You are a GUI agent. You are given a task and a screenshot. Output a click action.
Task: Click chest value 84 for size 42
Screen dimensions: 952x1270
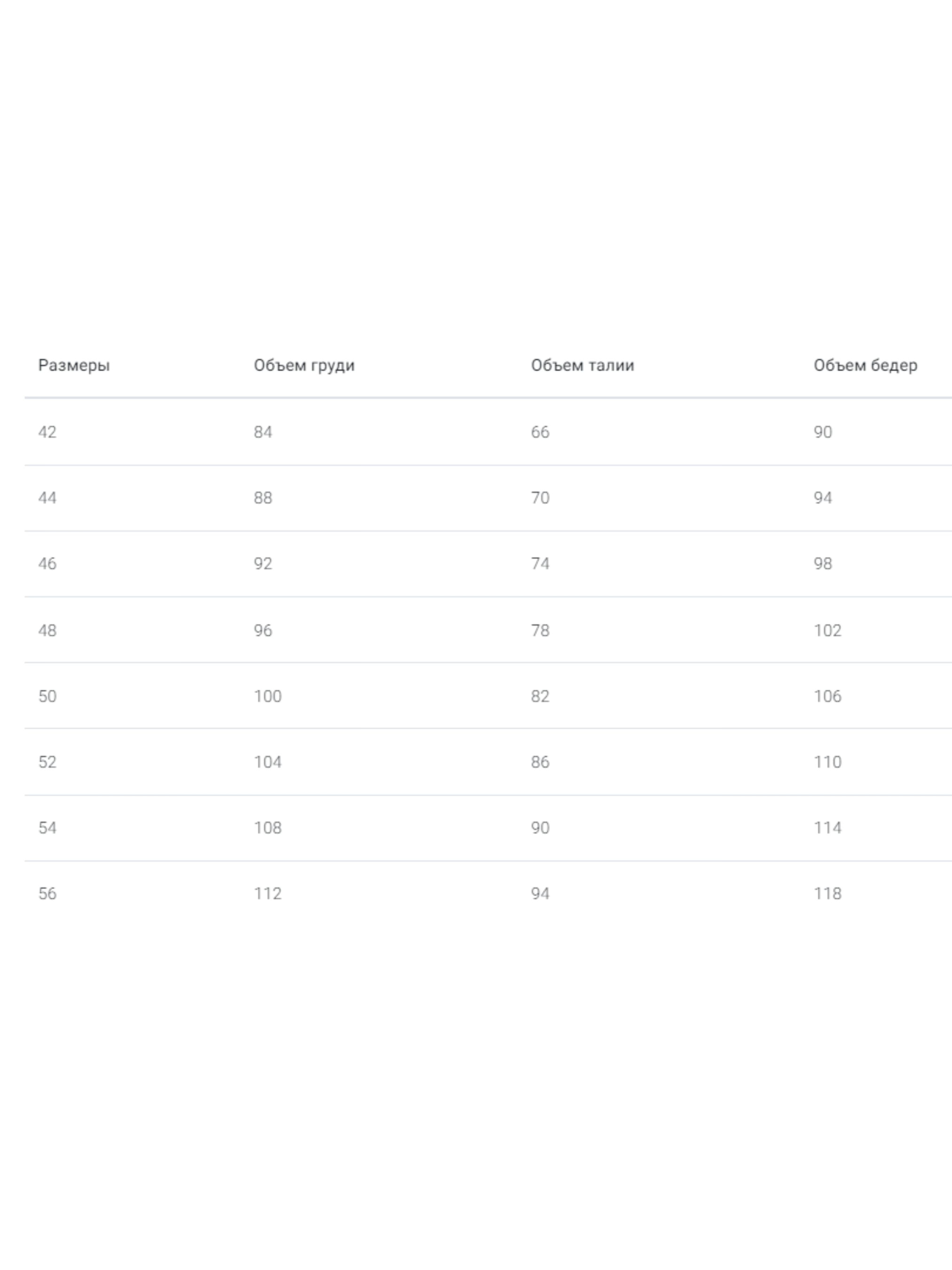(263, 432)
